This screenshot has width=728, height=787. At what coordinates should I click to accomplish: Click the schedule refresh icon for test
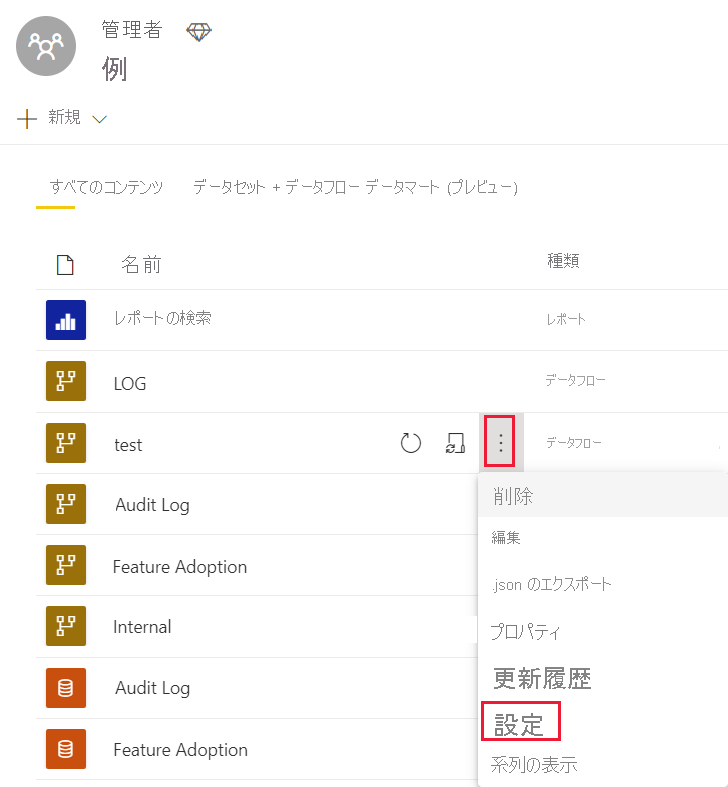[x=455, y=443]
